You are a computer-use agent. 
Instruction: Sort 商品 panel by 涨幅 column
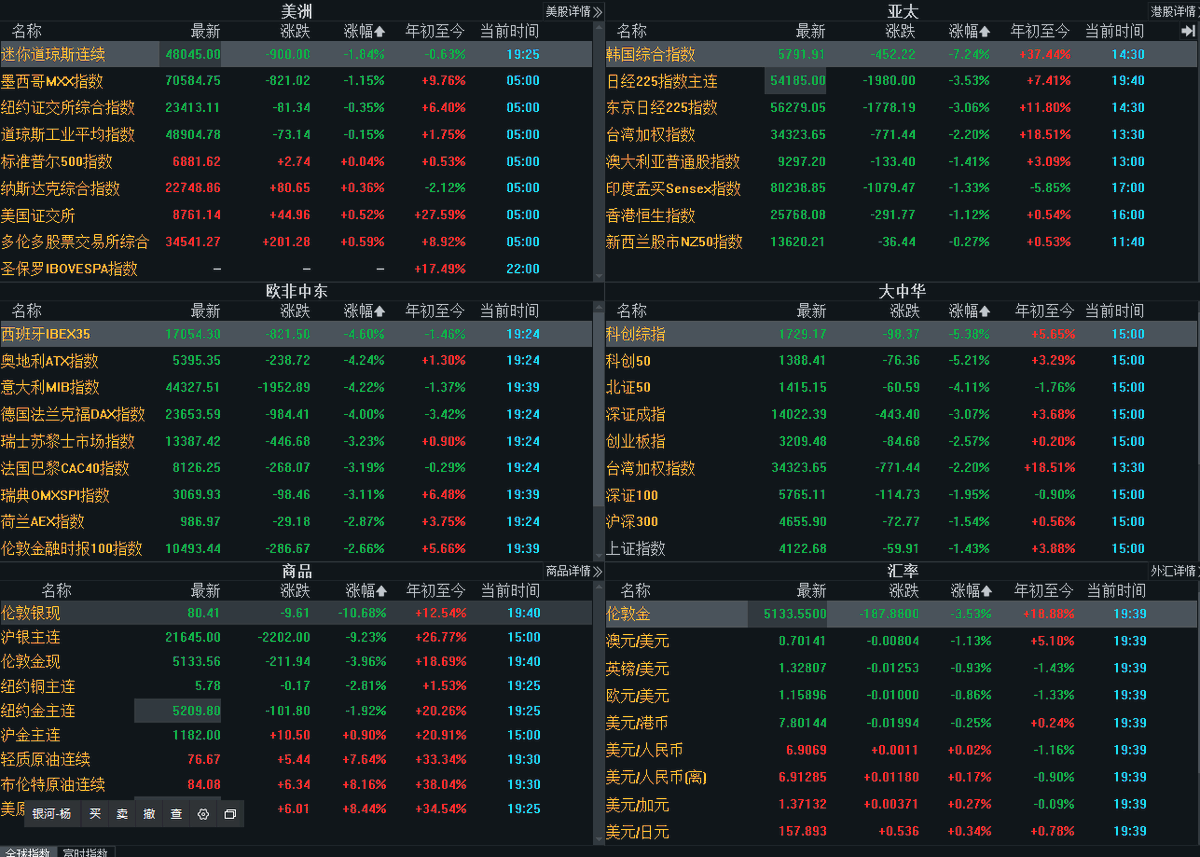click(366, 590)
